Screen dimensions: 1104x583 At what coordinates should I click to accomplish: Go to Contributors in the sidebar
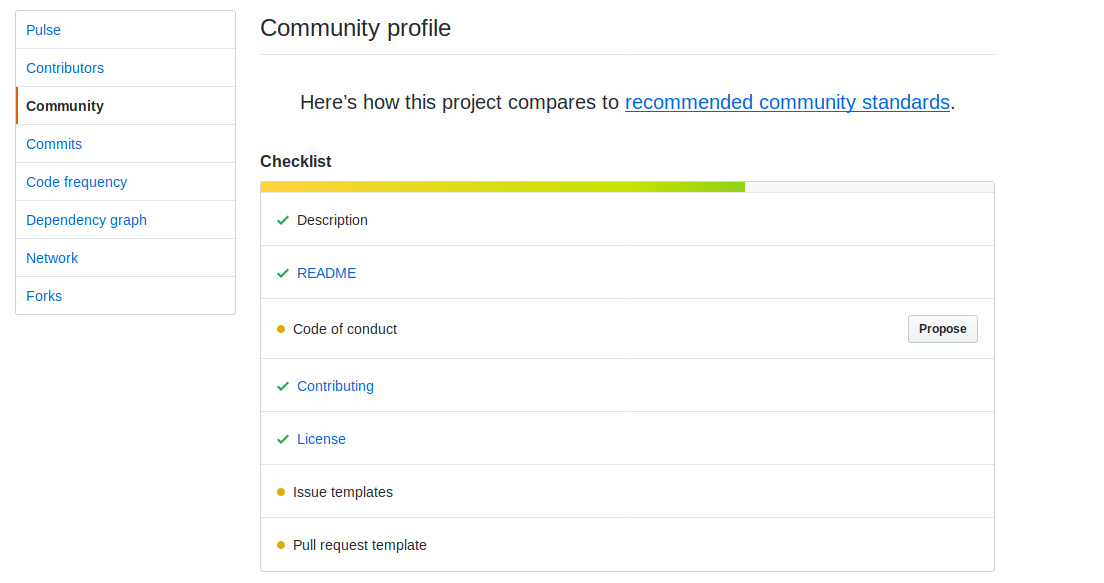pos(125,68)
